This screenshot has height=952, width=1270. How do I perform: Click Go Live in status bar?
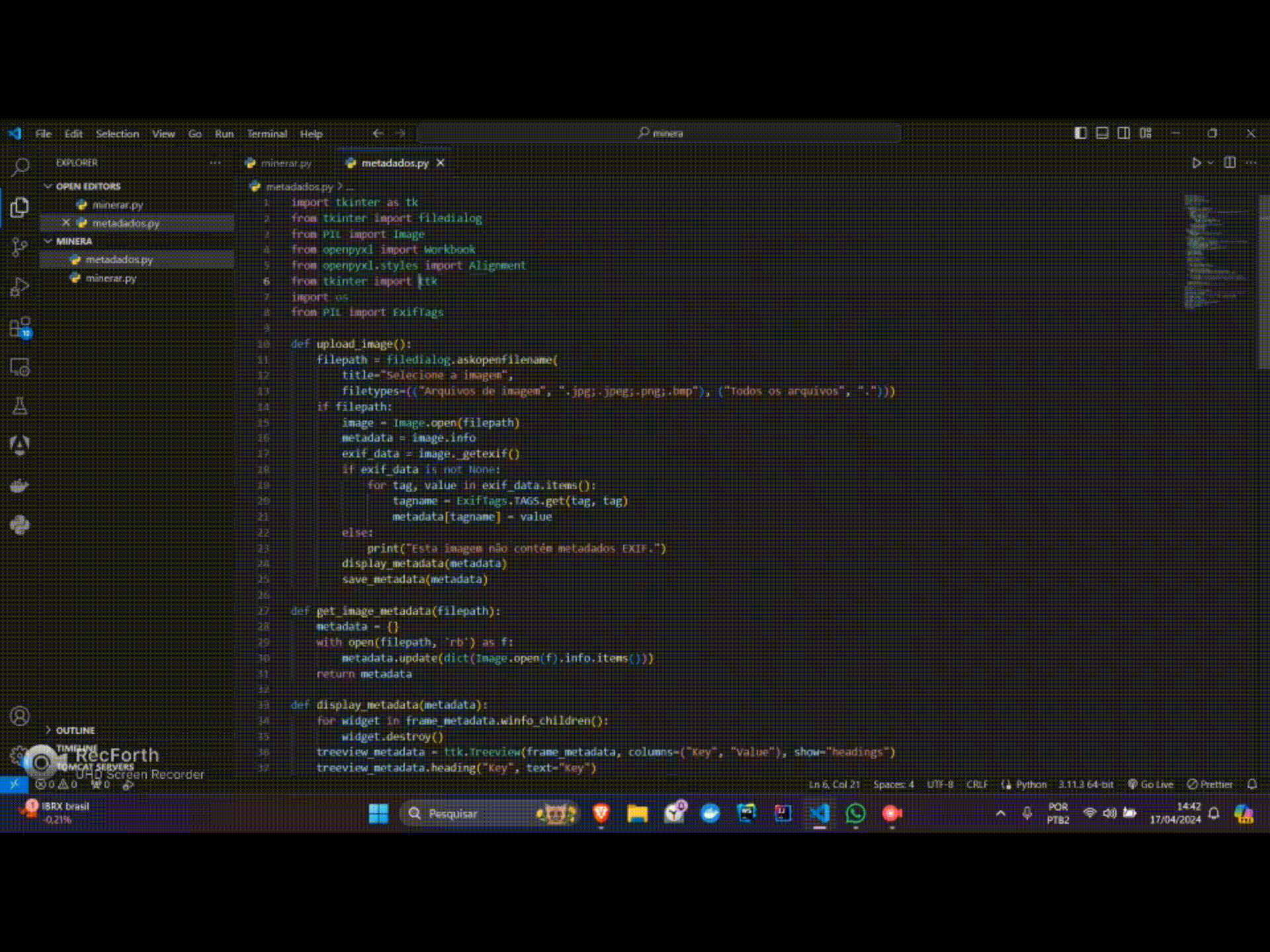coord(1150,784)
